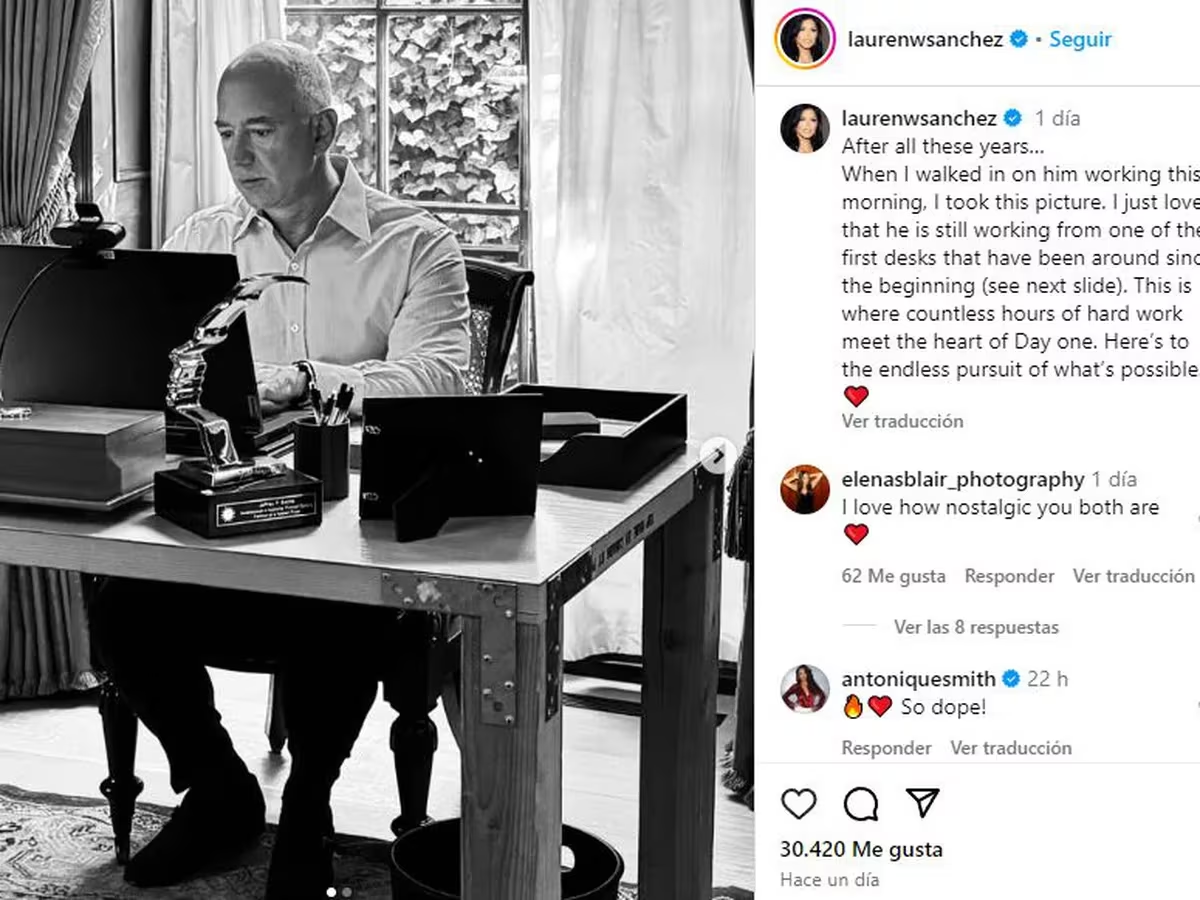The height and width of the screenshot is (900, 1200).
Task: Follow the account with Seguir
Action: pyautogui.click(x=1080, y=39)
